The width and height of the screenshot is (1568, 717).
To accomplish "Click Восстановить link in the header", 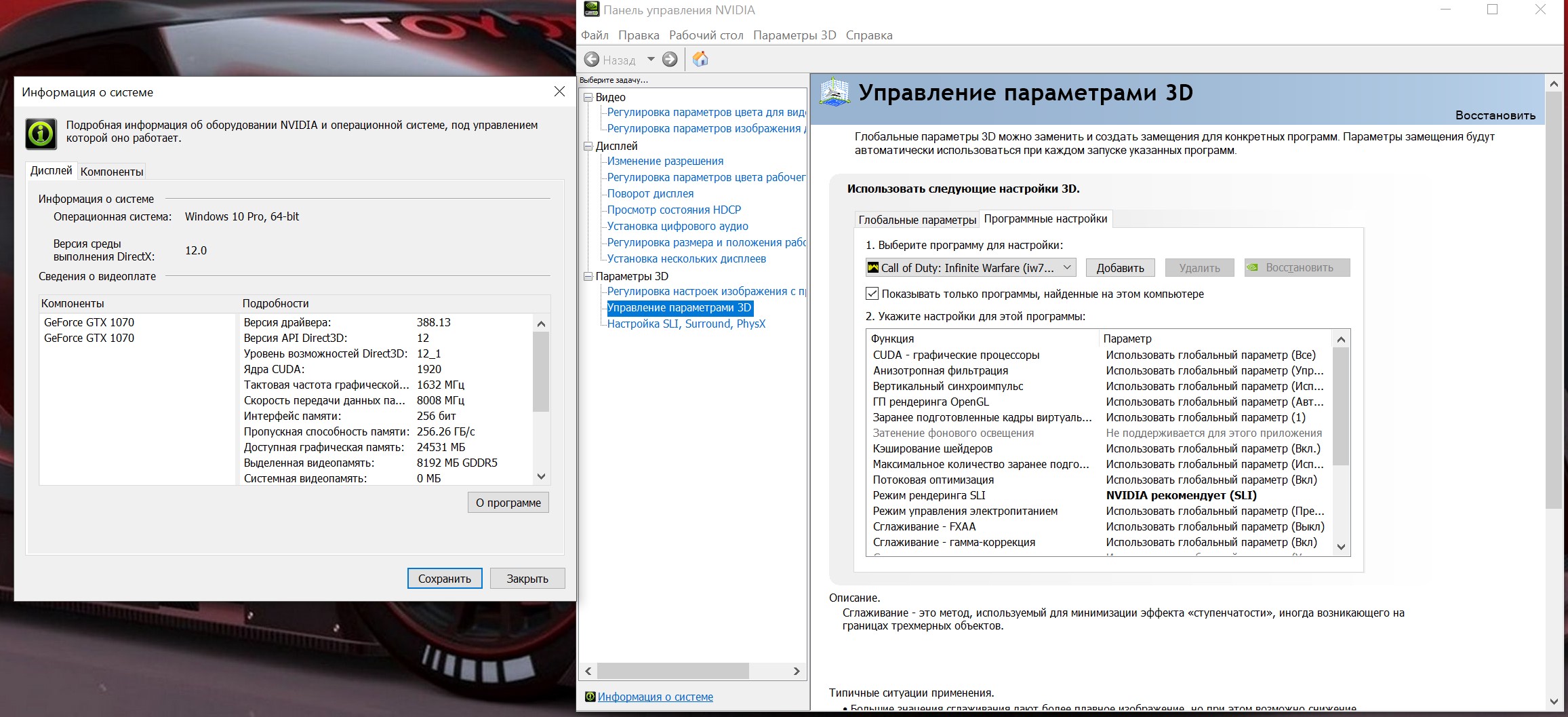I will (x=1495, y=115).
